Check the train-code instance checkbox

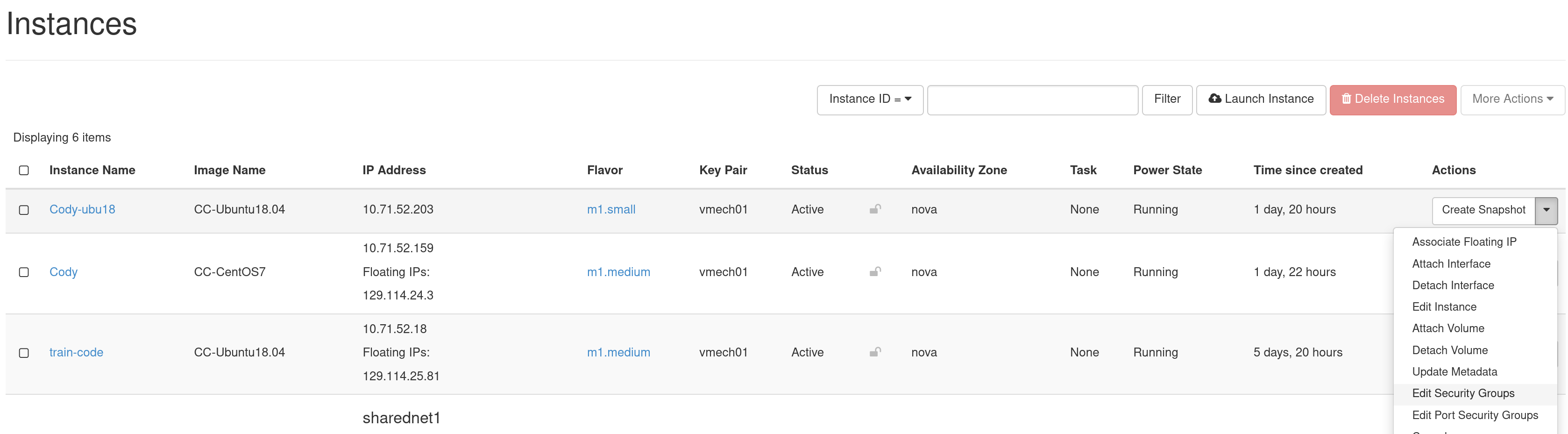[x=24, y=353]
